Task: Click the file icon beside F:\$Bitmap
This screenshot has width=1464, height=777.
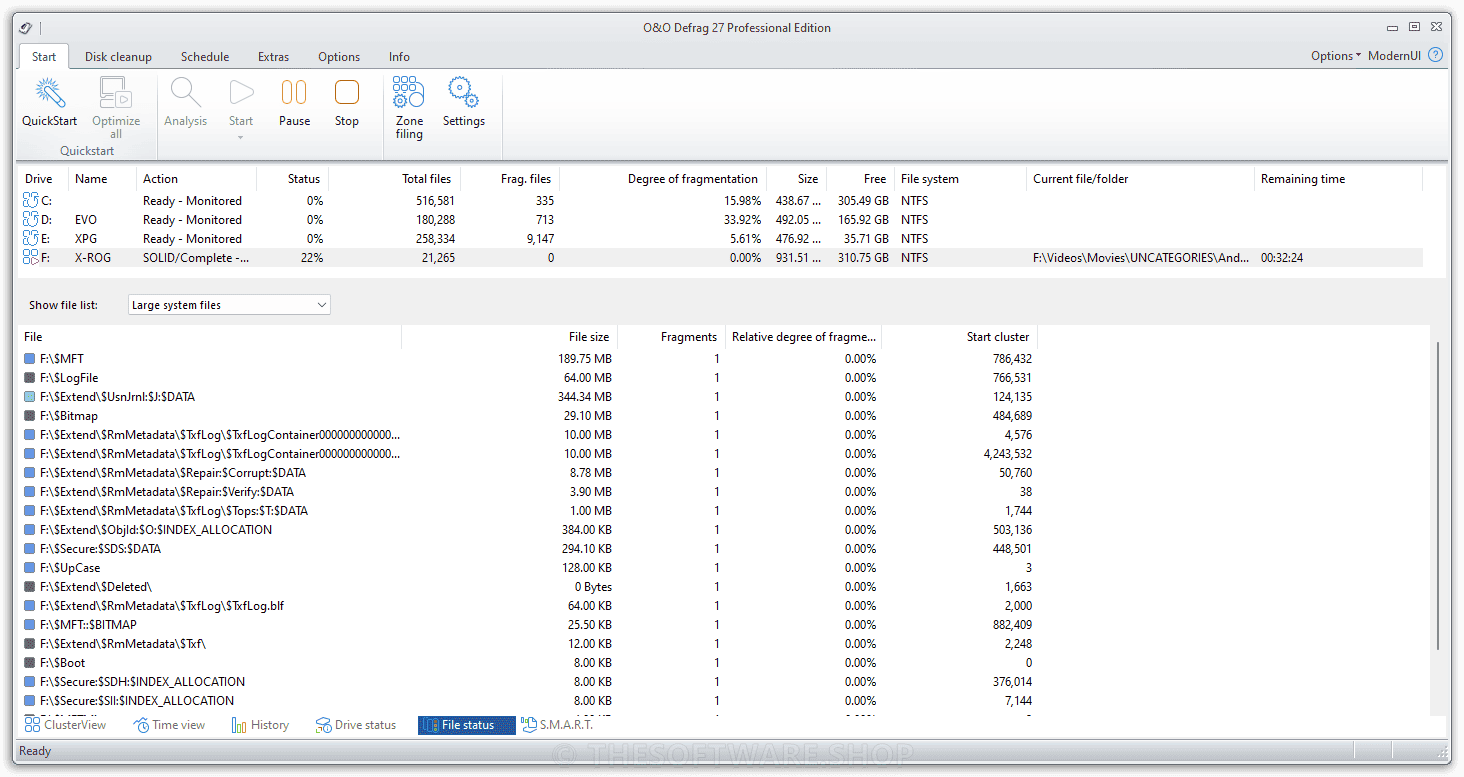Action: pos(30,416)
